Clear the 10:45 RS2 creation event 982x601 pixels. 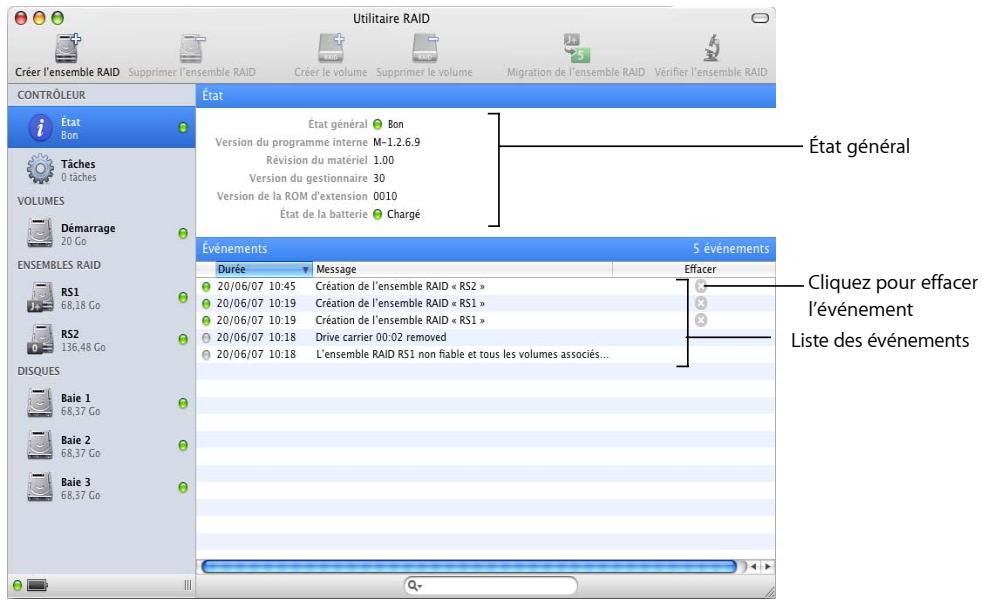pyautogui.click(x=701, y=286)
